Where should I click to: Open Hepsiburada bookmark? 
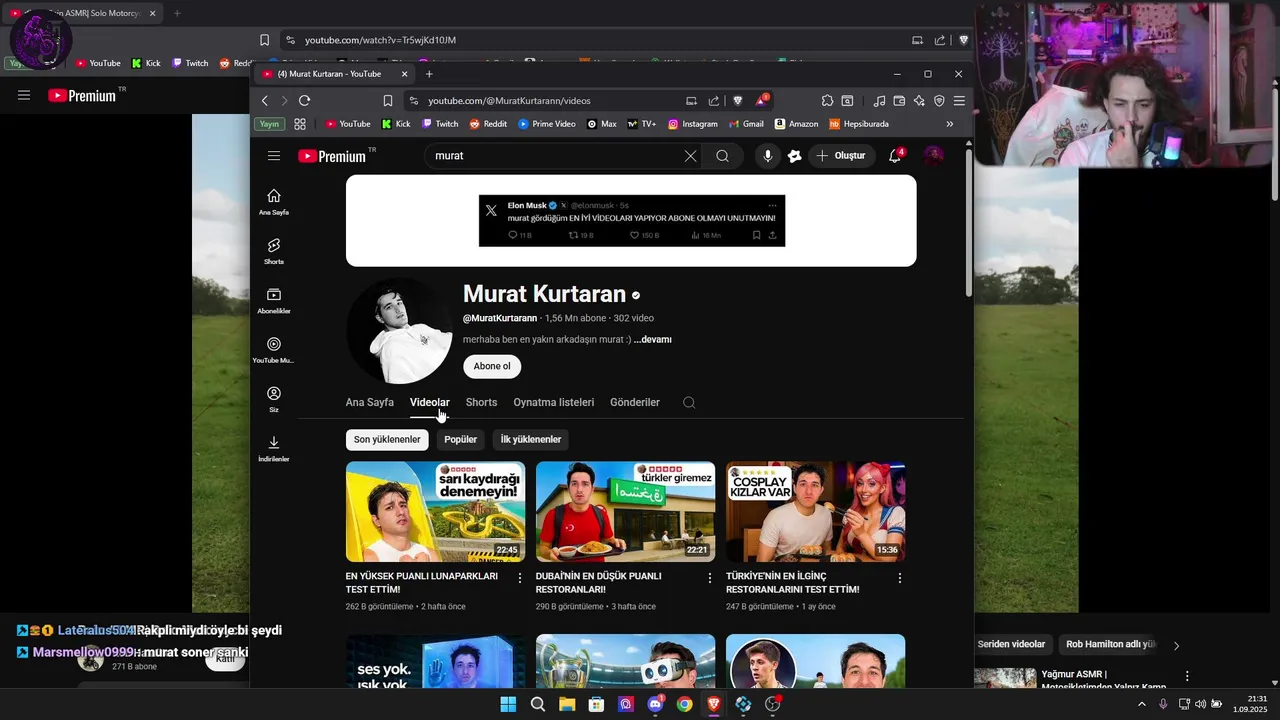[859, 124]
